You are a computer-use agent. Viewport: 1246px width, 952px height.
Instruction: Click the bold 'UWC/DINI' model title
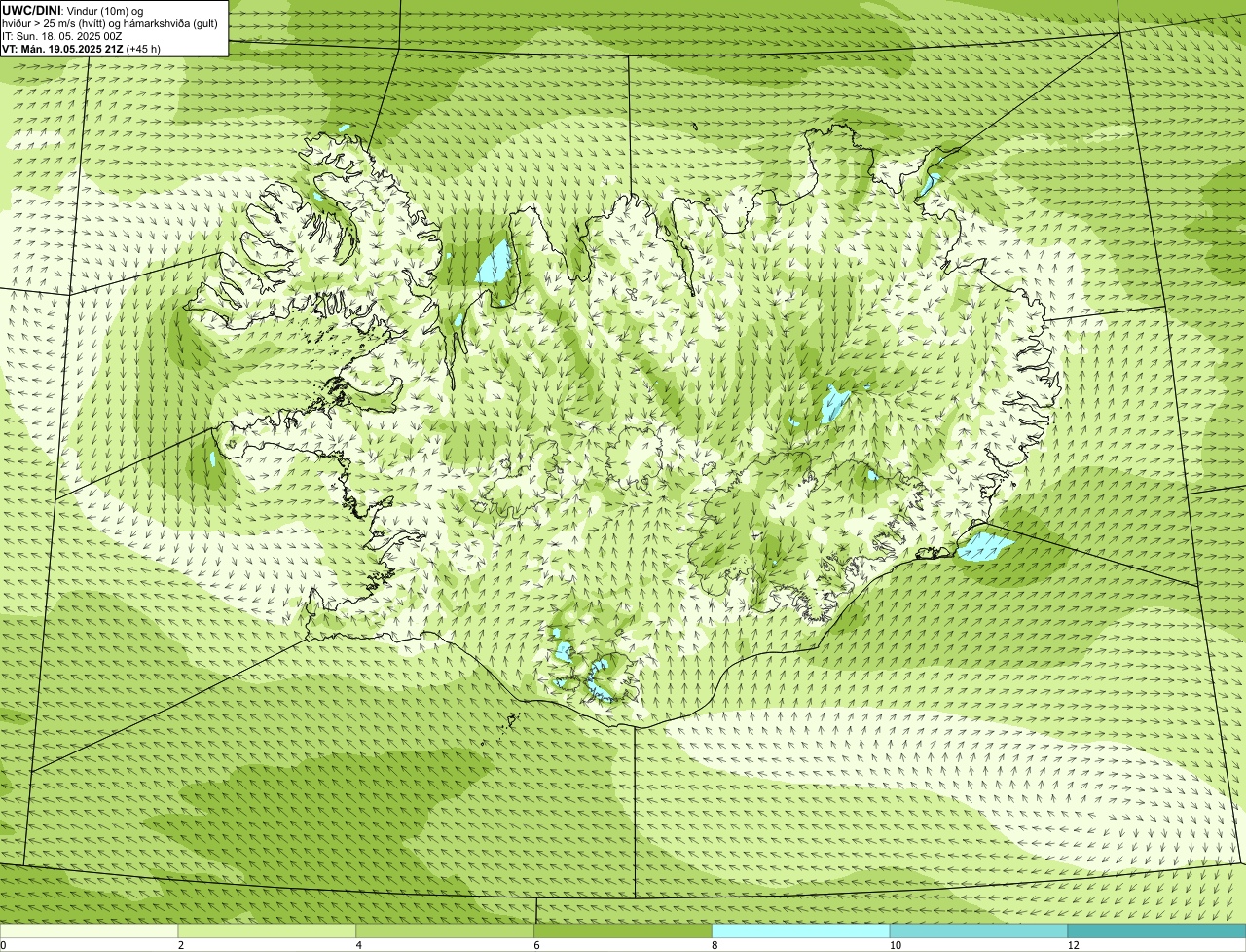(x=32, y=10)
